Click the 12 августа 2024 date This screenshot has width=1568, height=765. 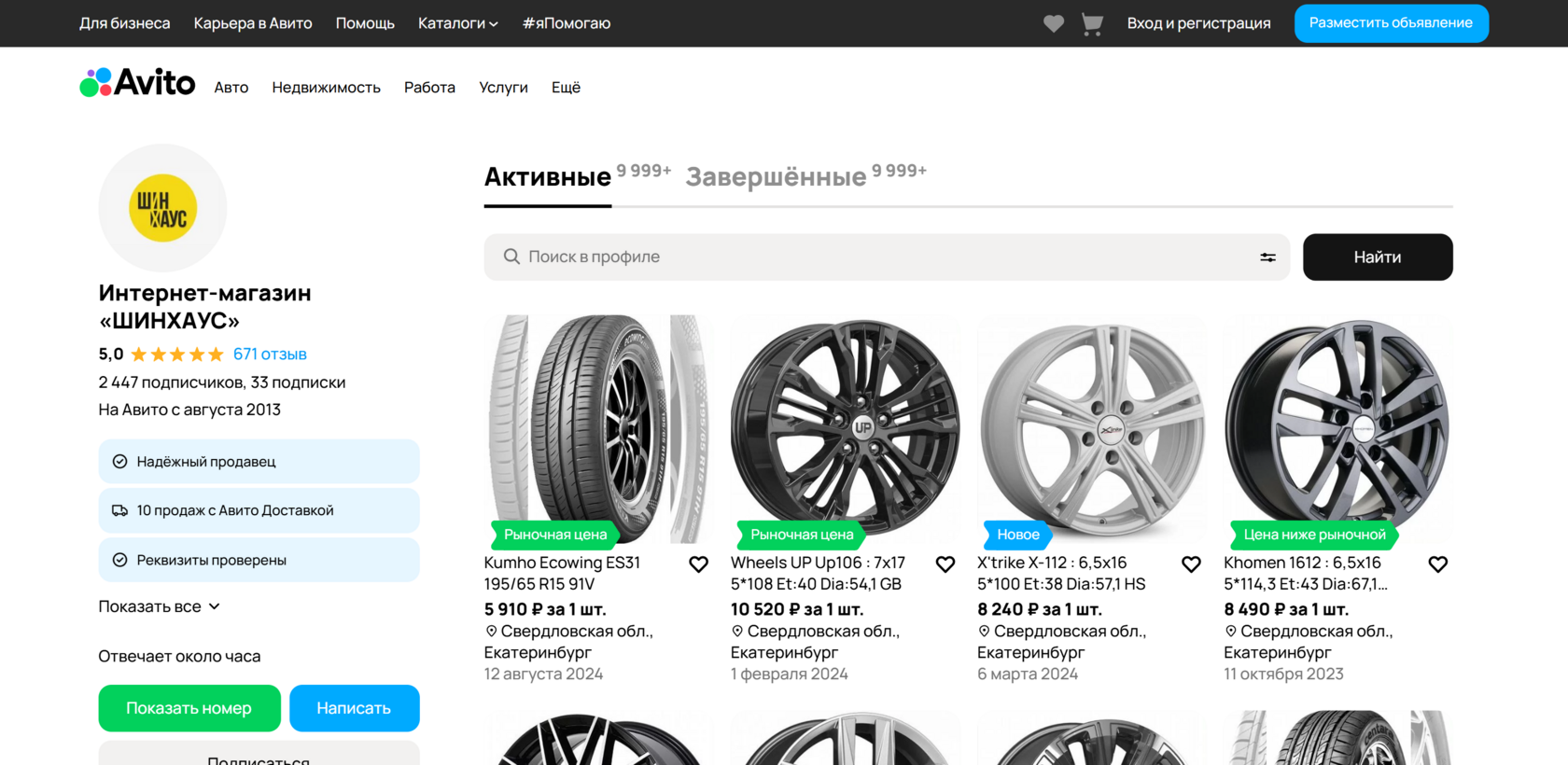(x=543, y=675)
